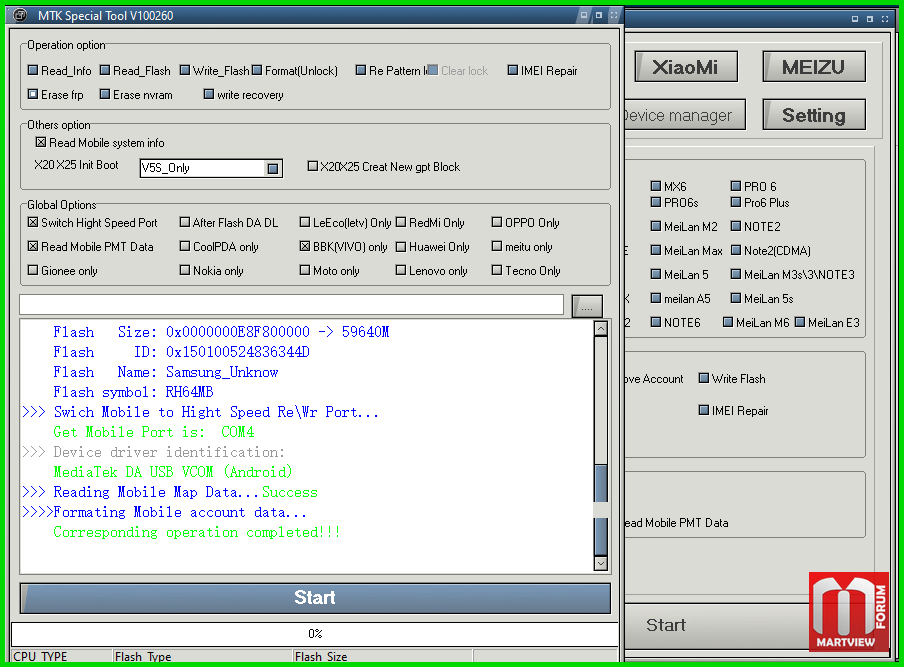Enable the Read_Flash checkbox
The width and height of the screenshot is (904, 667).
(105, 70)
